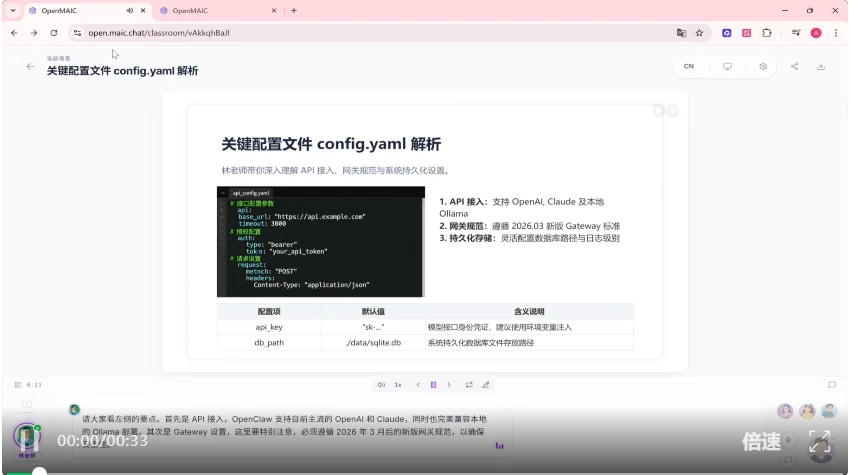Click the small speaker avatar beside subtitles
Screen dimensions: 850x475
tap(74, 409)
